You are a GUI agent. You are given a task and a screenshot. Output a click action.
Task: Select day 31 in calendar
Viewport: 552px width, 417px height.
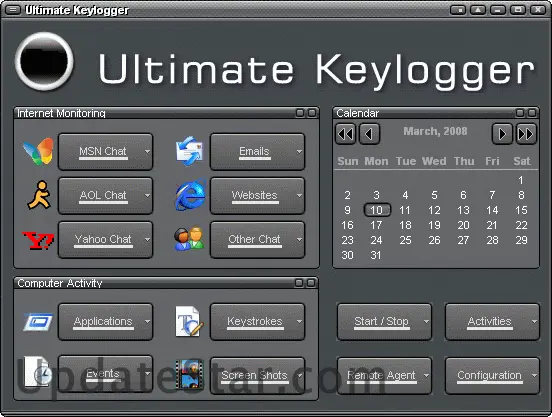(x=376, y=255)
